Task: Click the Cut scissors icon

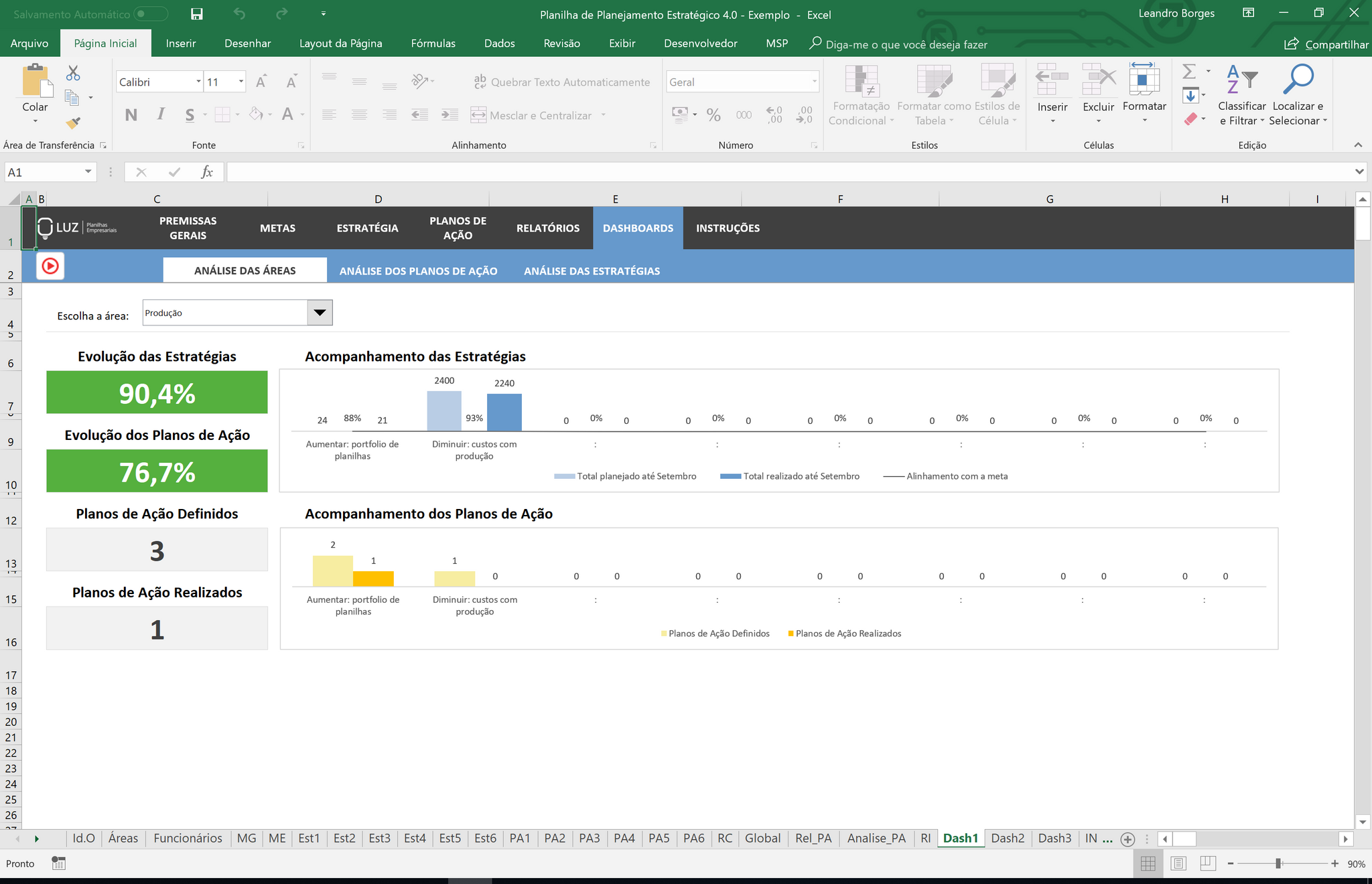Action: point(73,73)
